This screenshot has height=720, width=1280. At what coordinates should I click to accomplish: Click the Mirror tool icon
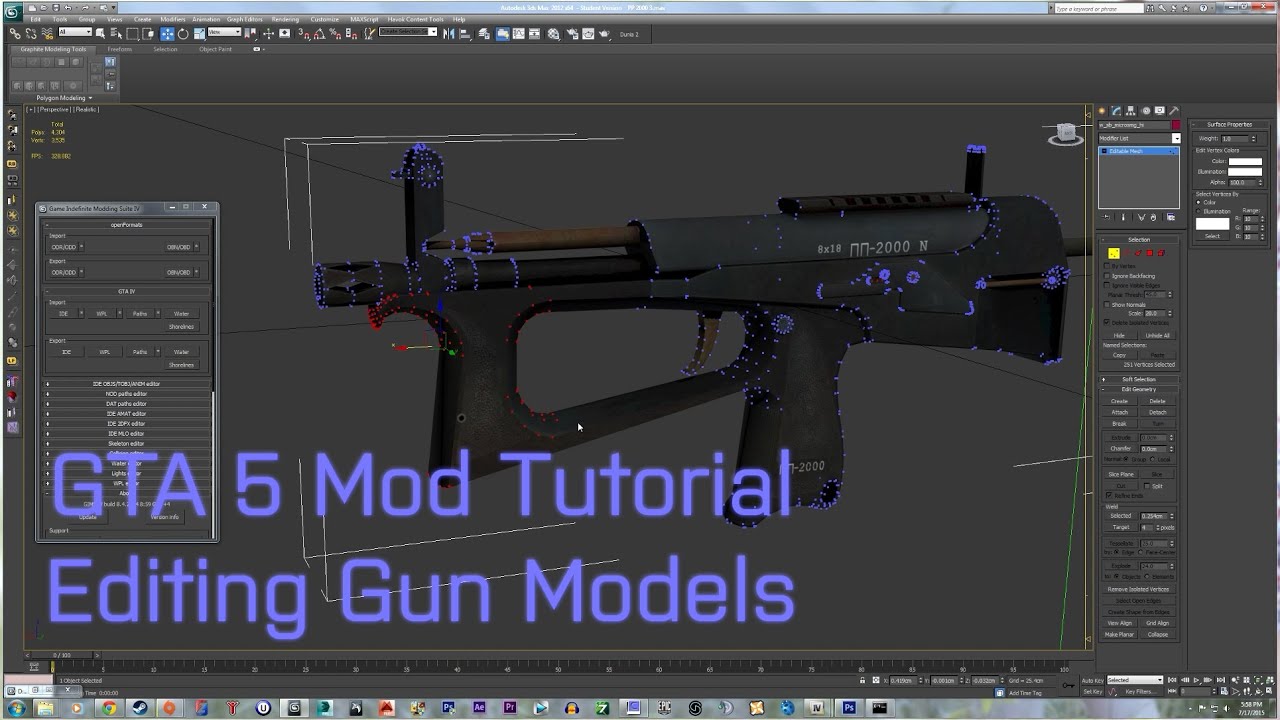[448, 34]
